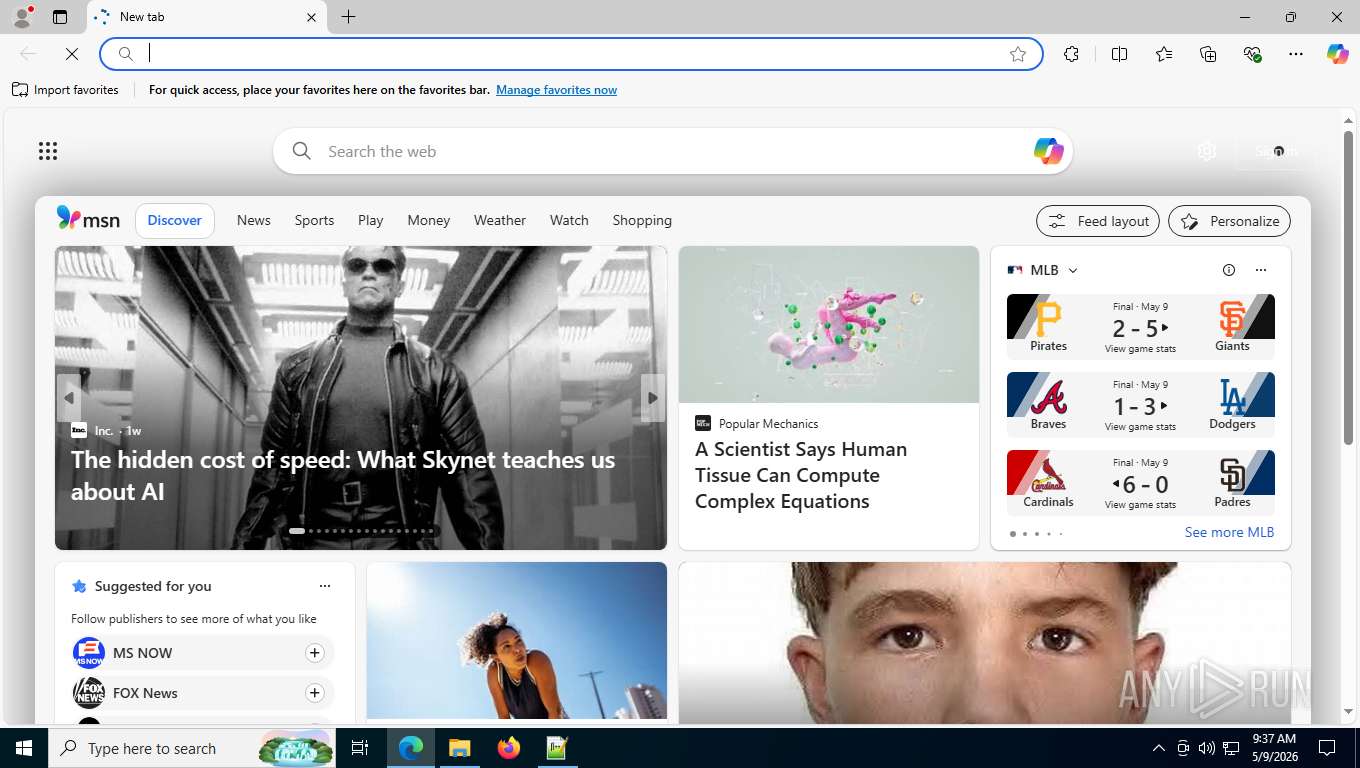Open the Play tab
Screen dimensions: 1360x768
(x=370, y=220)
